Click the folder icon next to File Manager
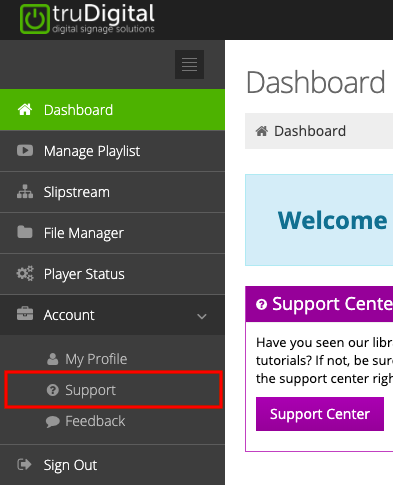The image size is (393, 485). coord(25,232)
